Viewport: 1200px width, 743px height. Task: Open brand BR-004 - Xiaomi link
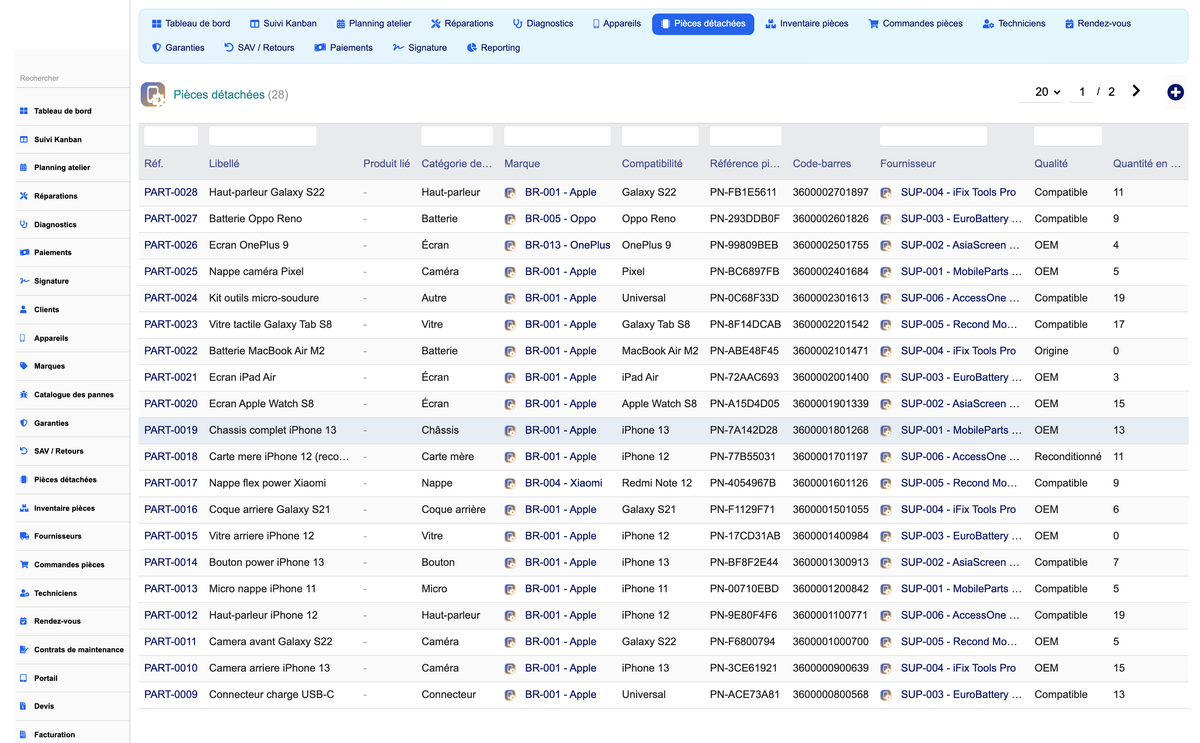coord(563,483)
